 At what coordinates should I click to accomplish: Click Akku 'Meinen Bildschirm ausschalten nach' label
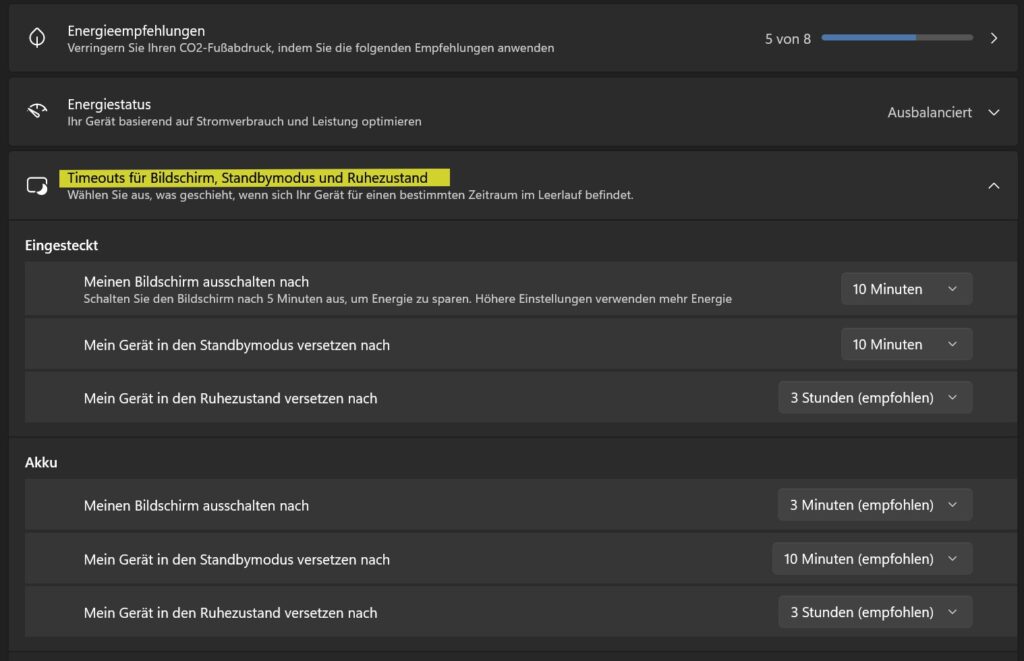point(196,506)
